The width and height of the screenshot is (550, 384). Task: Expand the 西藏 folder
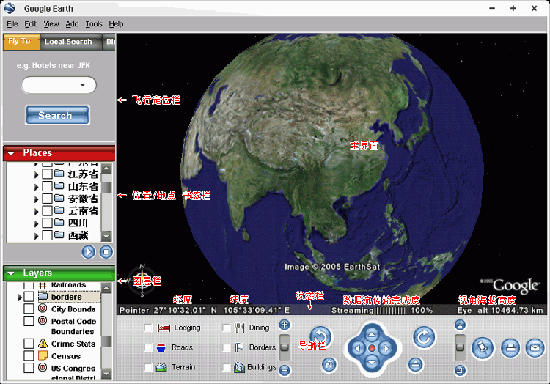36,236
